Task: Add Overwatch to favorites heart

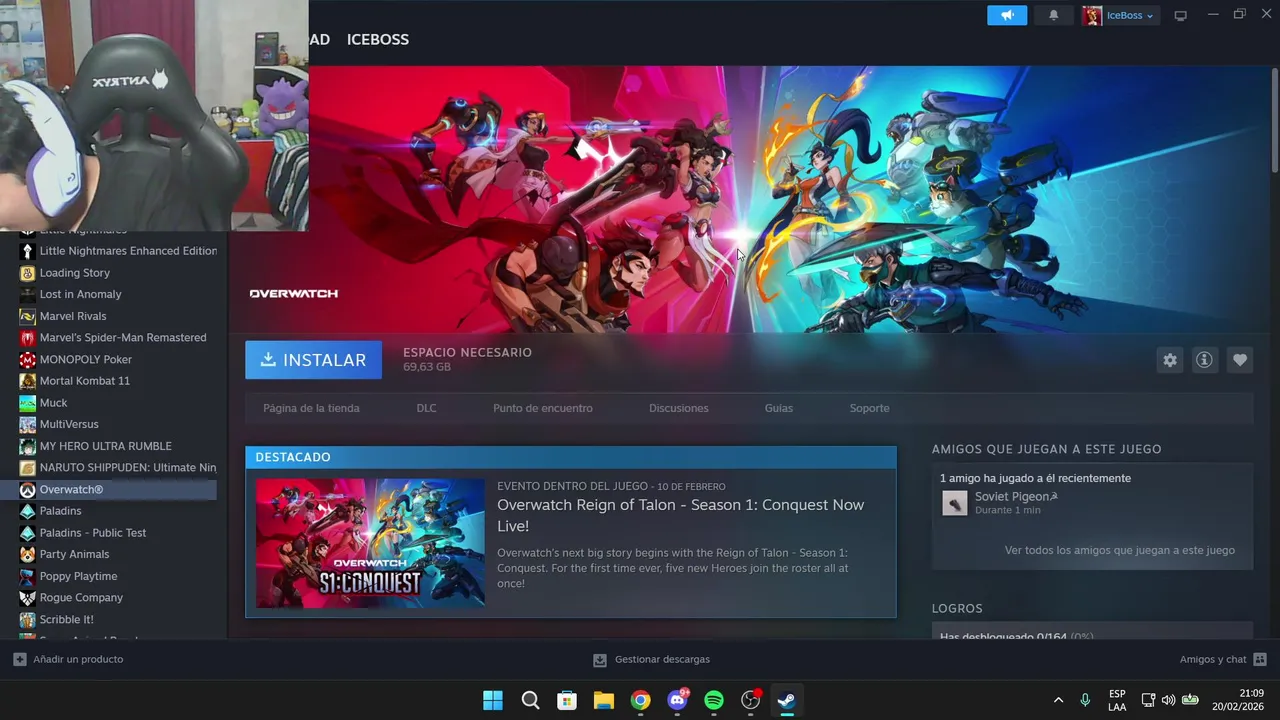Action: click(1240, 360)
